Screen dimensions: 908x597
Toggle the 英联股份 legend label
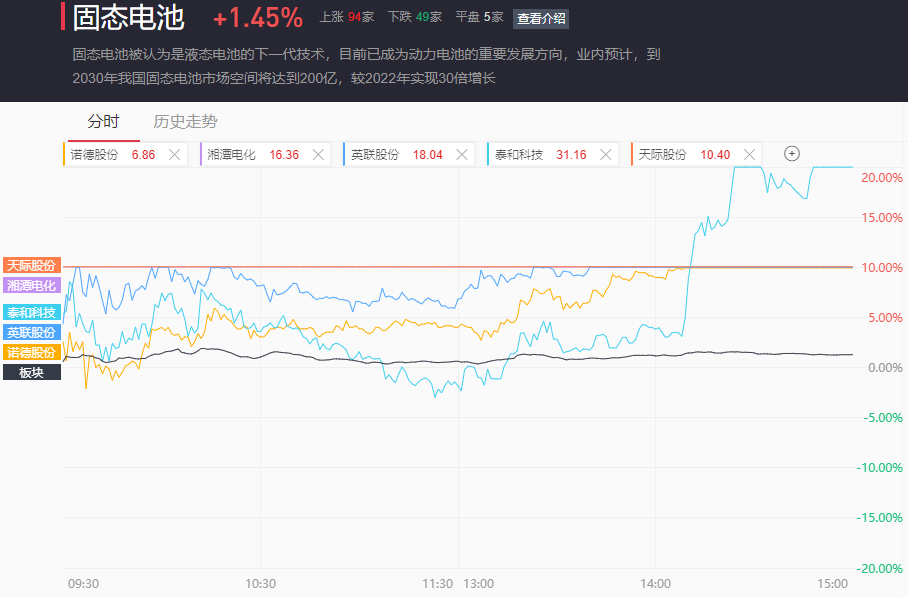32,332
